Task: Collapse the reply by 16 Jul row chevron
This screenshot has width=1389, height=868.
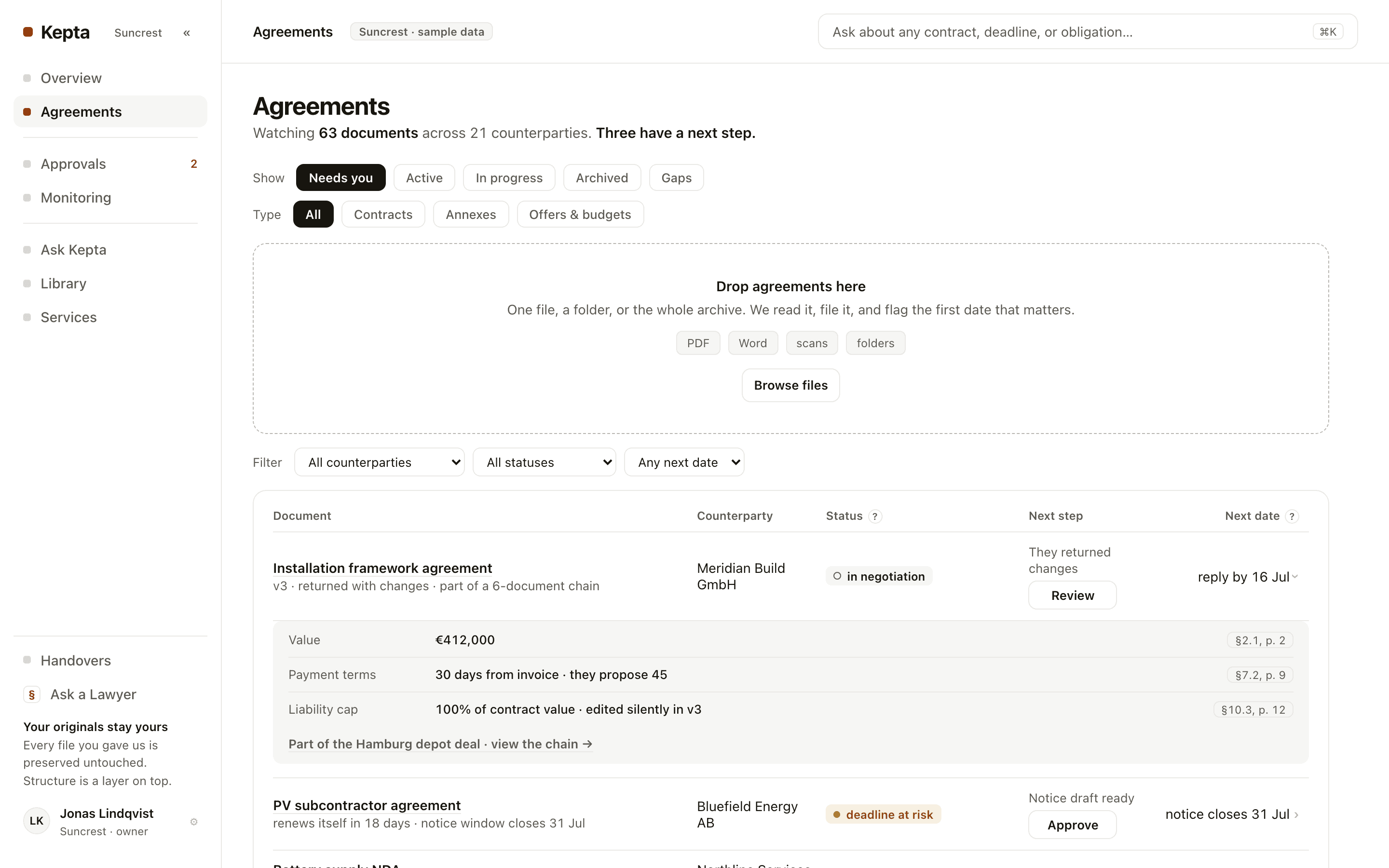Action: click(x=1295, y=576)
